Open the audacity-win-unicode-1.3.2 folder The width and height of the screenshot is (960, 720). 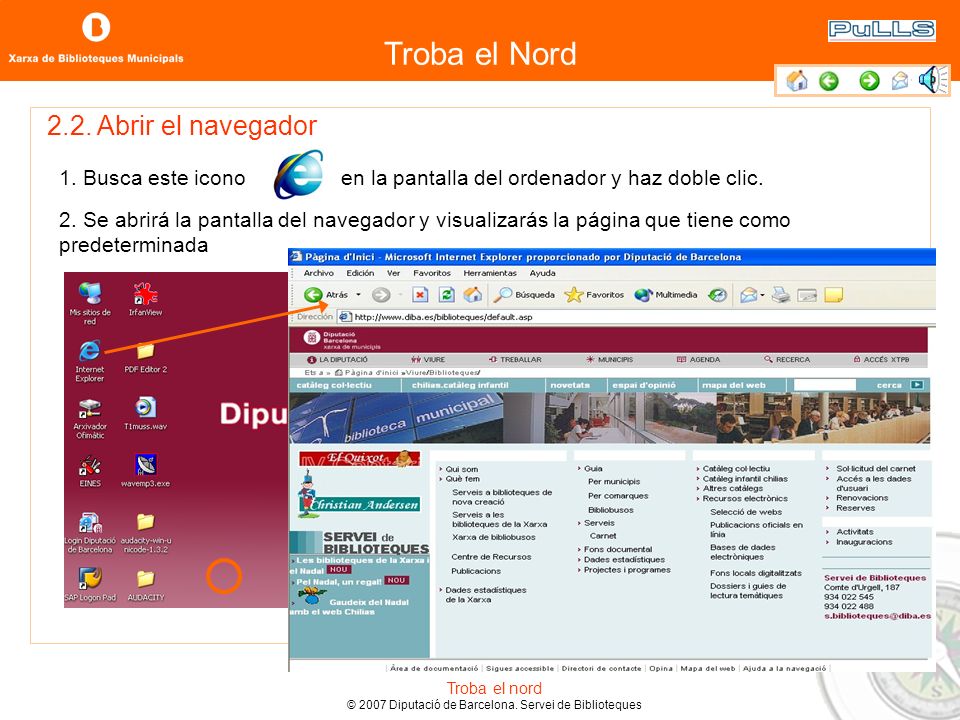pos(146,533)
